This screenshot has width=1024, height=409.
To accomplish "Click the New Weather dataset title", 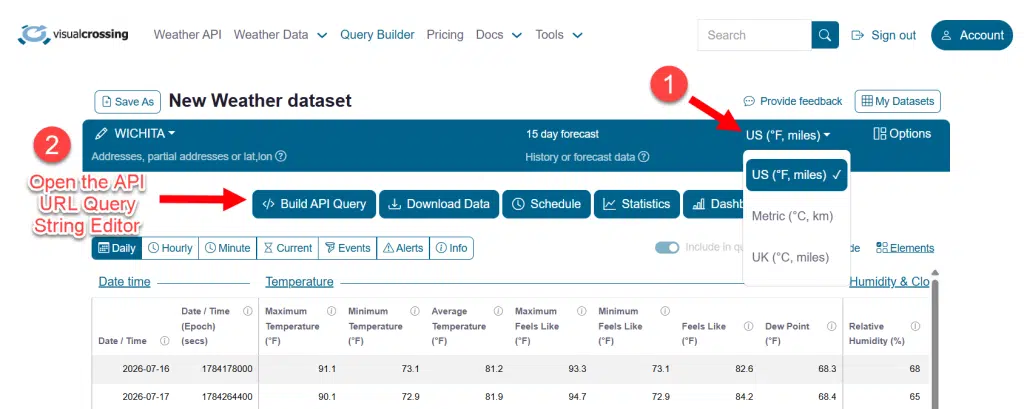I will pyautogui.click(x=260, y=101).
